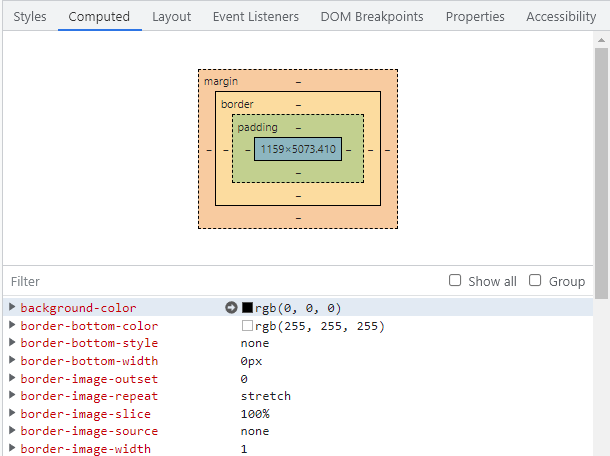The image size is (610, 456).
Task: Click the margin bottom dash value
Action: tap(298, 218)
